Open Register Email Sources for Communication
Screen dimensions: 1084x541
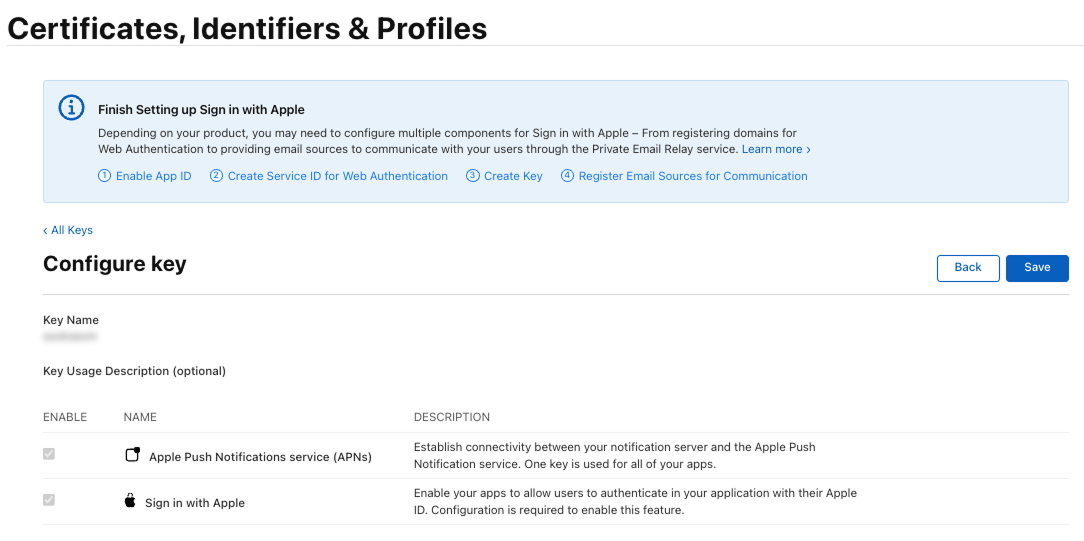point(692,176)
